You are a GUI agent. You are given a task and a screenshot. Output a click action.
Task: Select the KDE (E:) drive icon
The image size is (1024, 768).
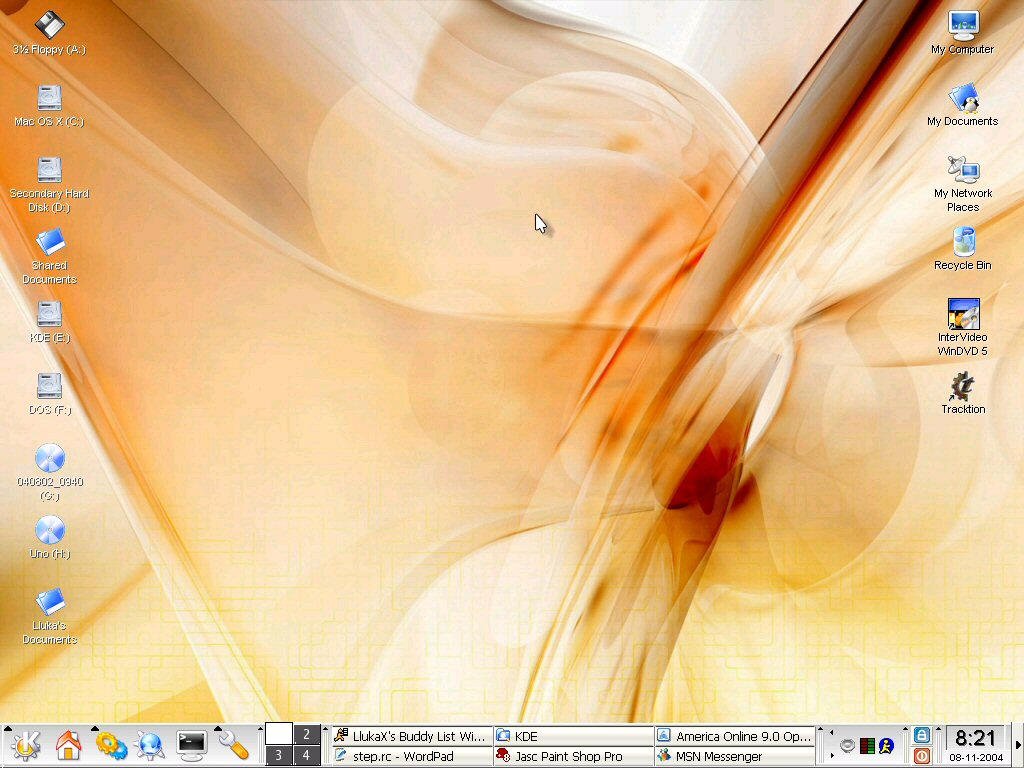click(49, 314)
